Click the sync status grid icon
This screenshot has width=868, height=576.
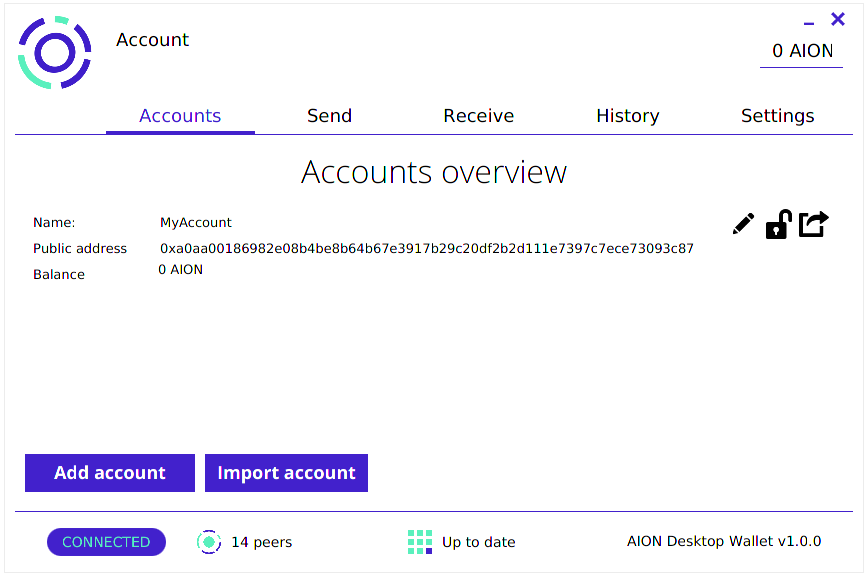coord(420,542)
